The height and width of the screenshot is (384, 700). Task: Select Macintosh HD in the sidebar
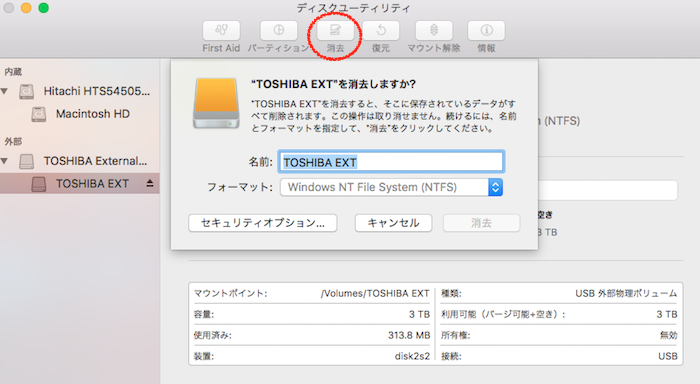point(80,114)
